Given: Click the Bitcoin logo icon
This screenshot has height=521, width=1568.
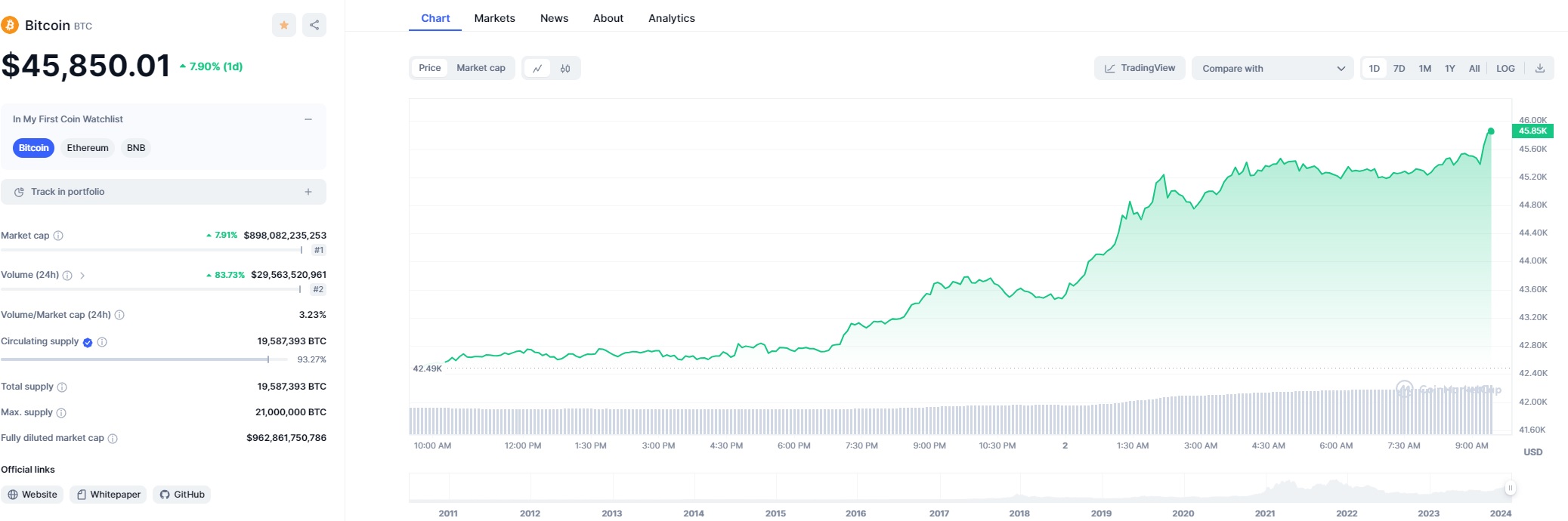Looking at the screenshot, I should click(10, 26).
